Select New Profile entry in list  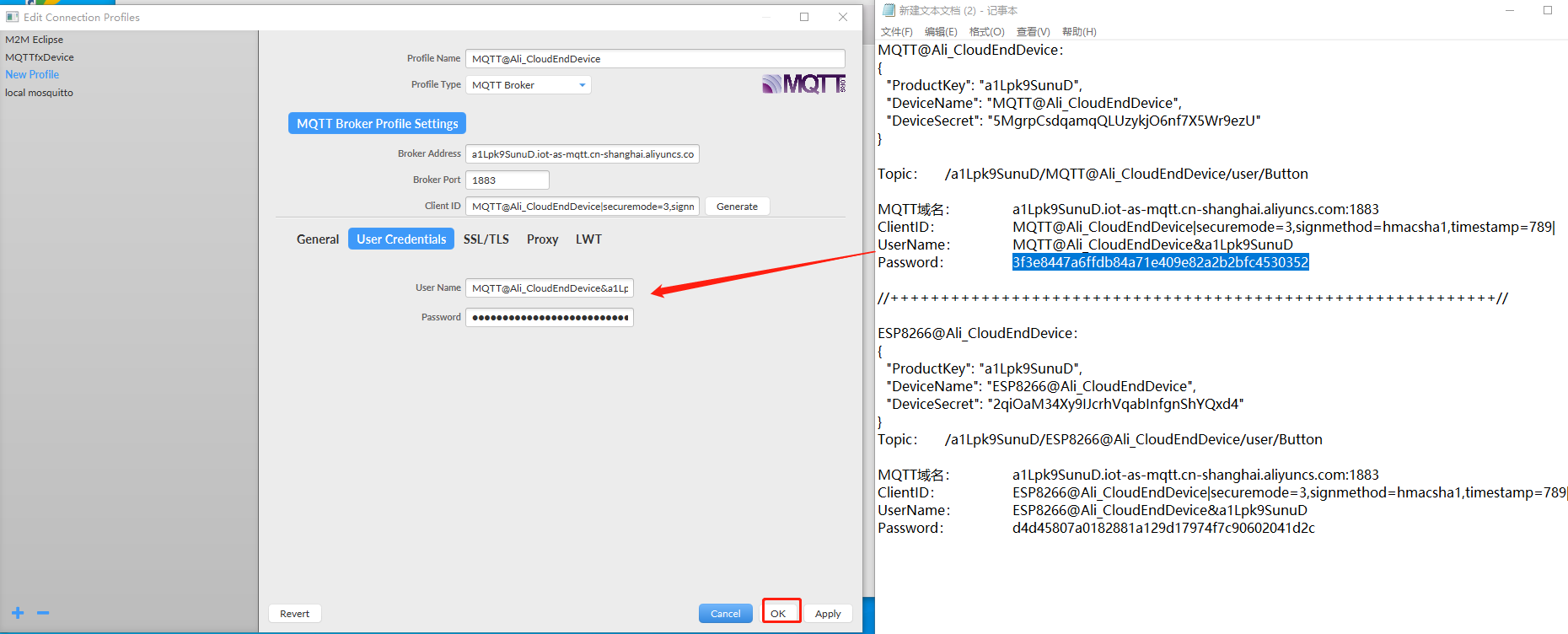click(32, 74)
